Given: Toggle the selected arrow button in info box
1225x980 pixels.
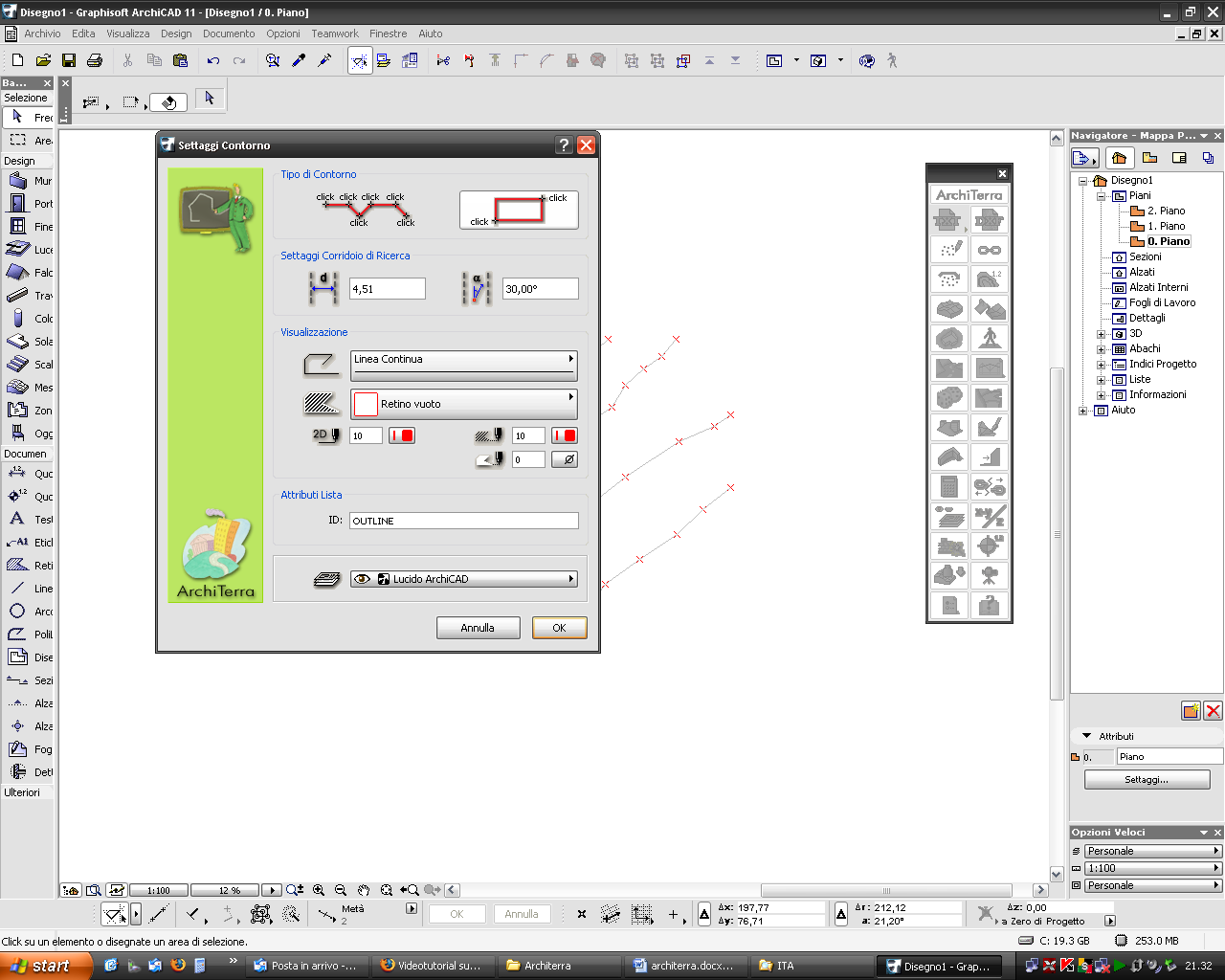Looking at the screenshot, I should [x=210, y=99].
